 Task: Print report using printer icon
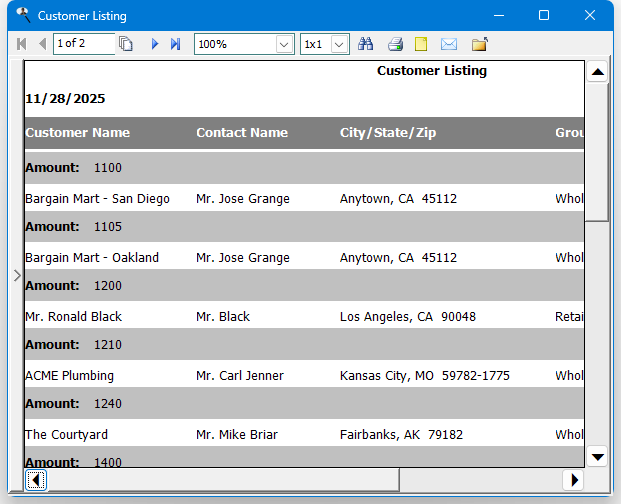click(x=395, y=44)
